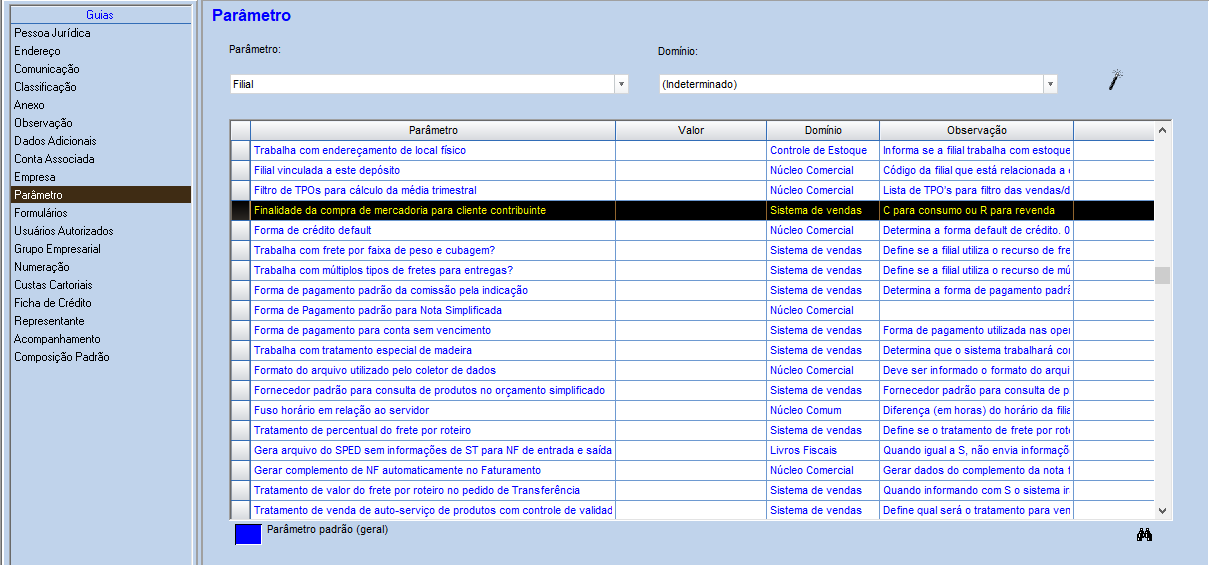Click the Observação column header
Image resolution: width=1210 pixels, height=565 pixels.
[976, 130]
